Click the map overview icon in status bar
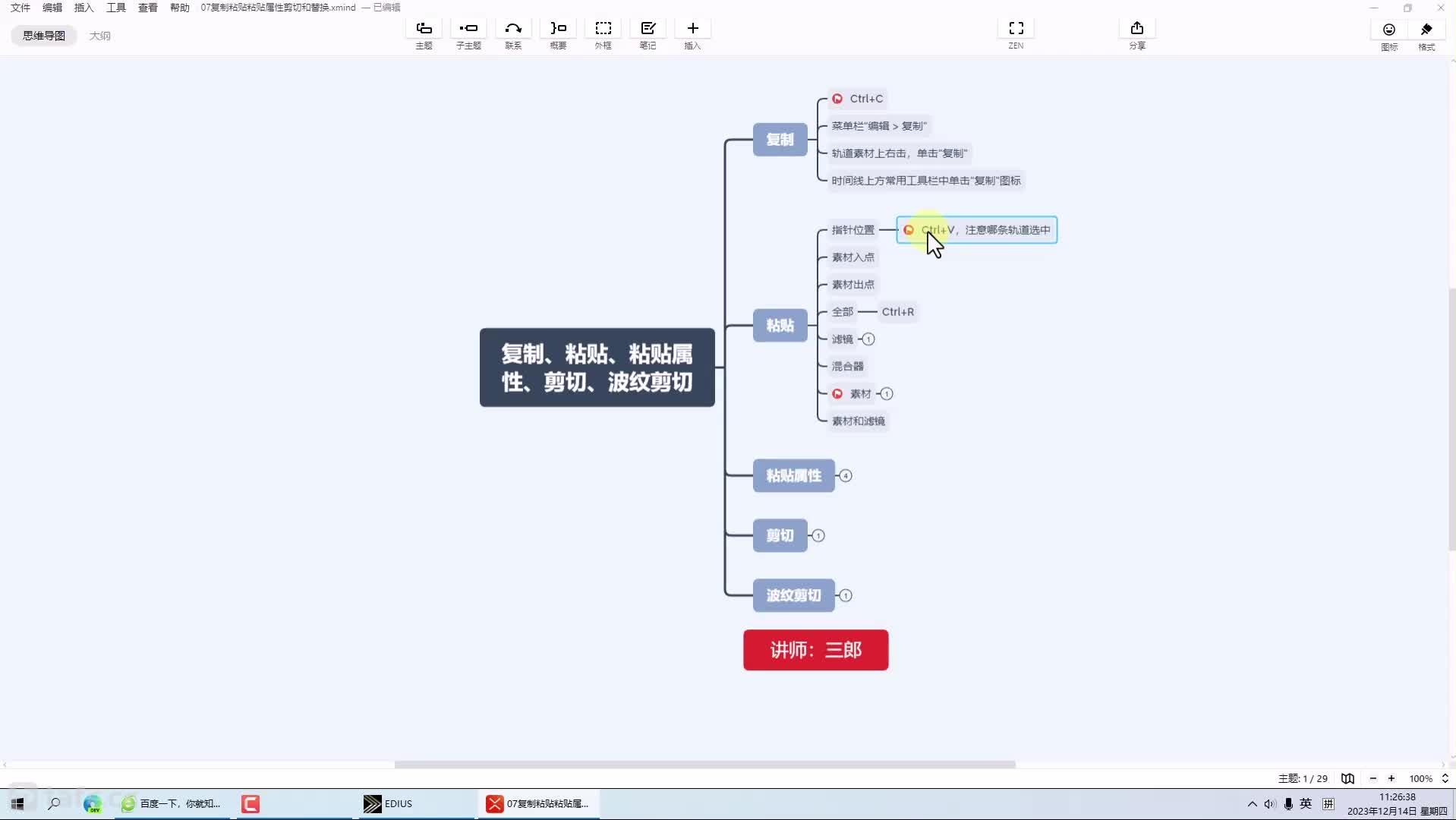1456x820 pixels. pos(1347,778)
